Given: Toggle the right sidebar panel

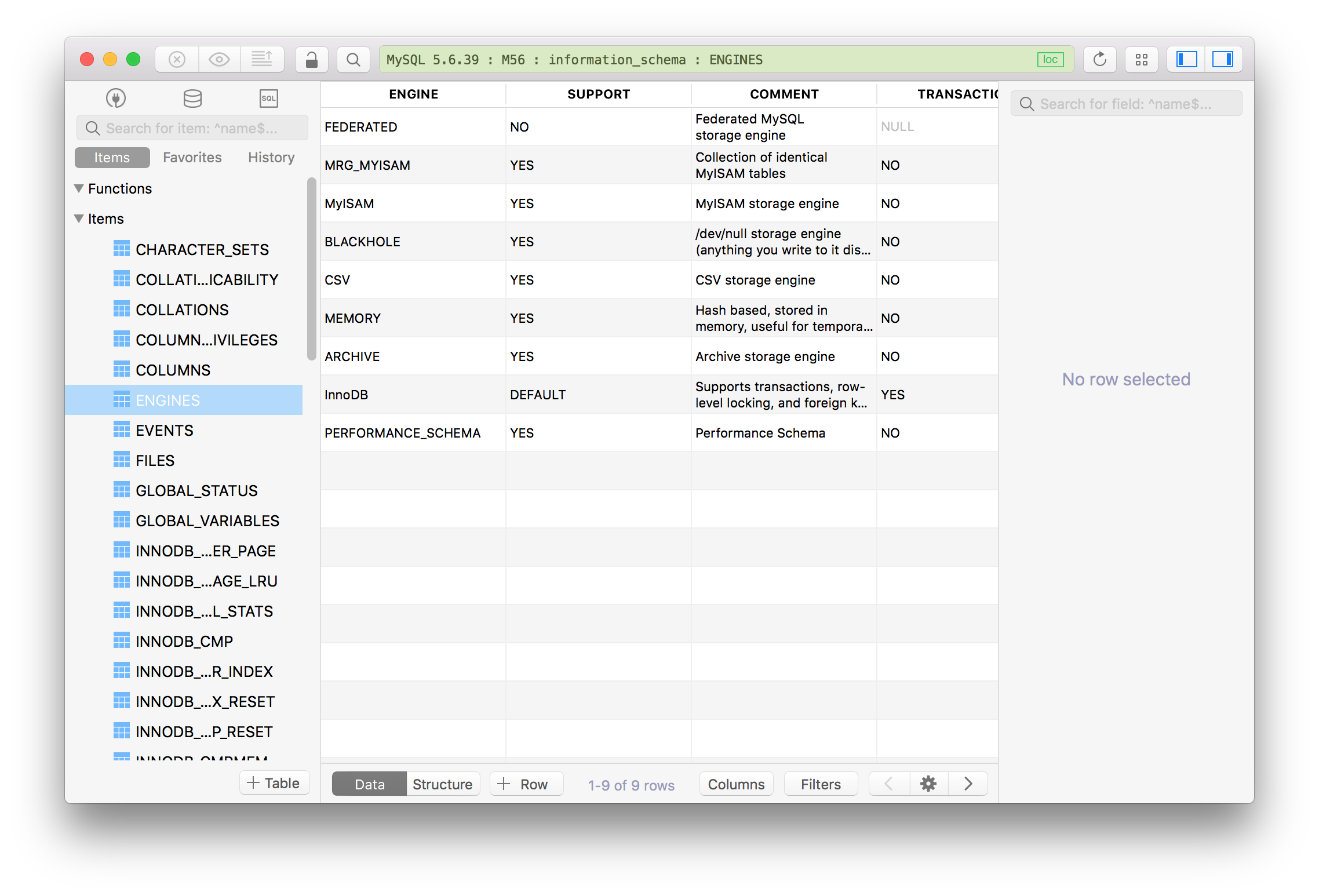Looking at the screenshot, I should (1223, 60).
